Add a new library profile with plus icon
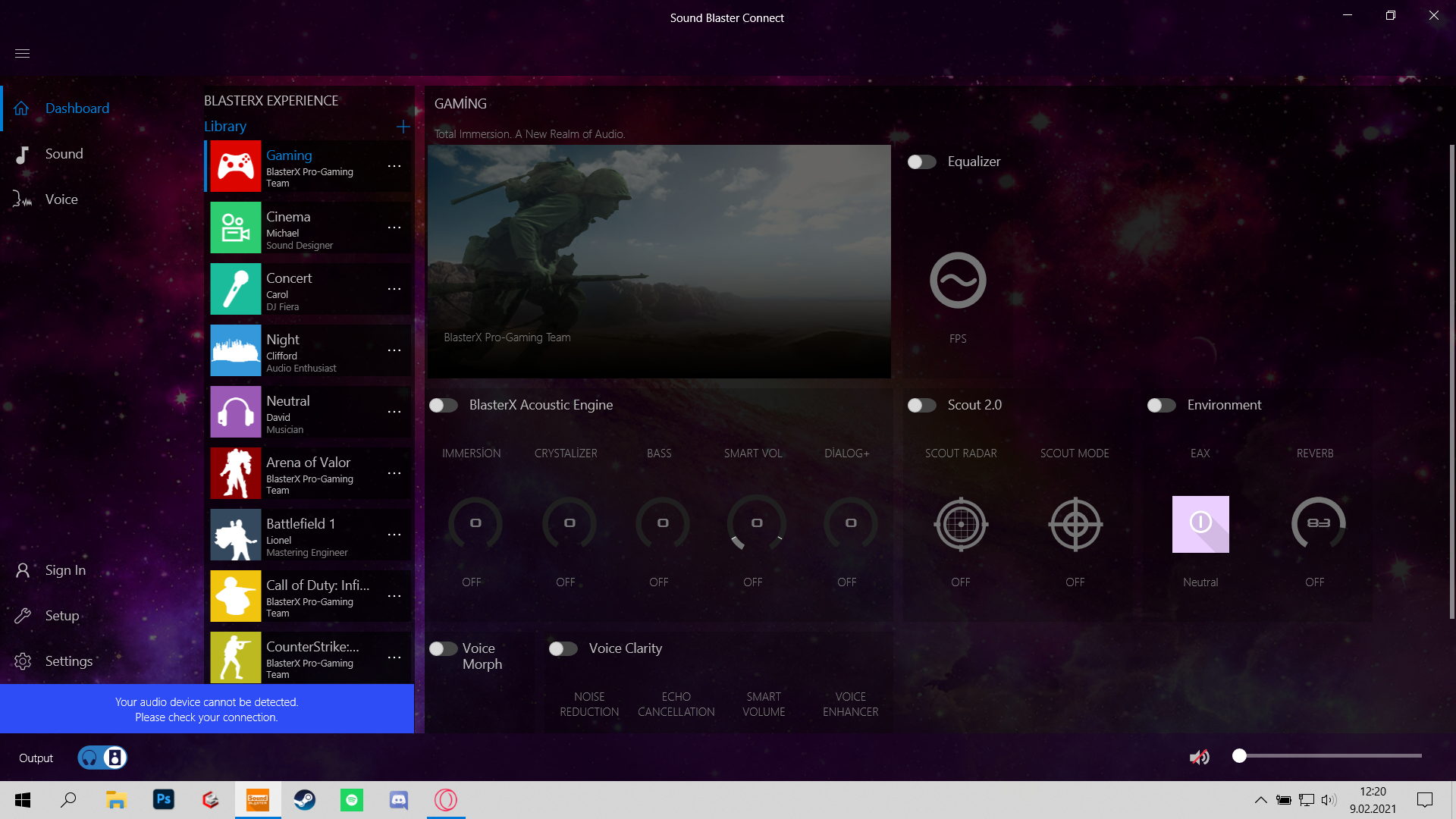The image size is (1456, 819). (x=403, y=127)
